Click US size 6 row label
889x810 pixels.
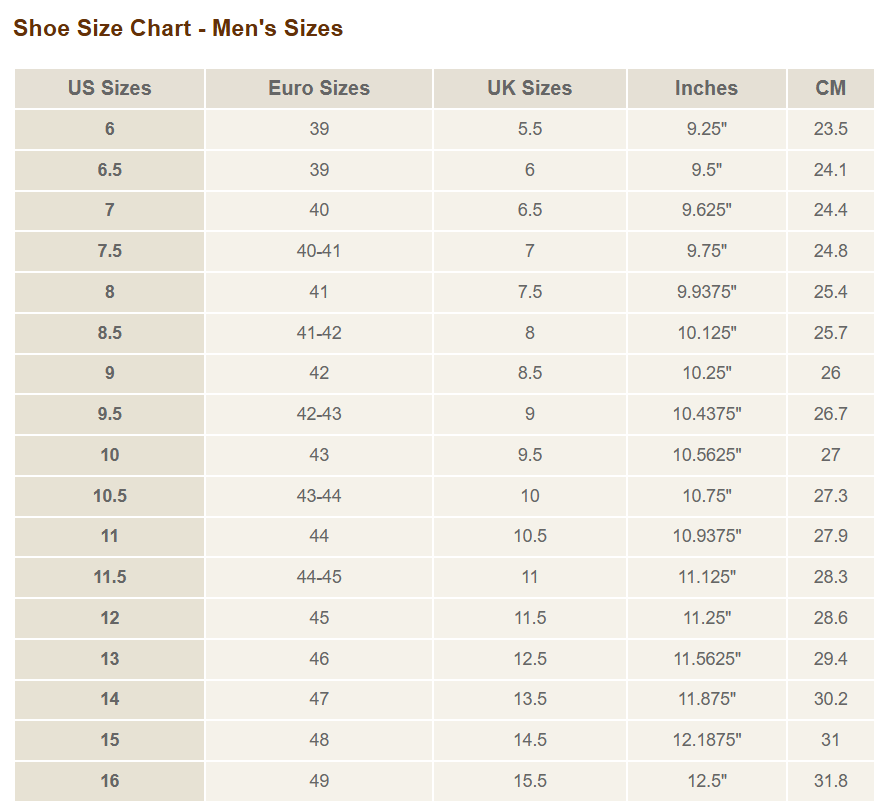pos(110,129)
